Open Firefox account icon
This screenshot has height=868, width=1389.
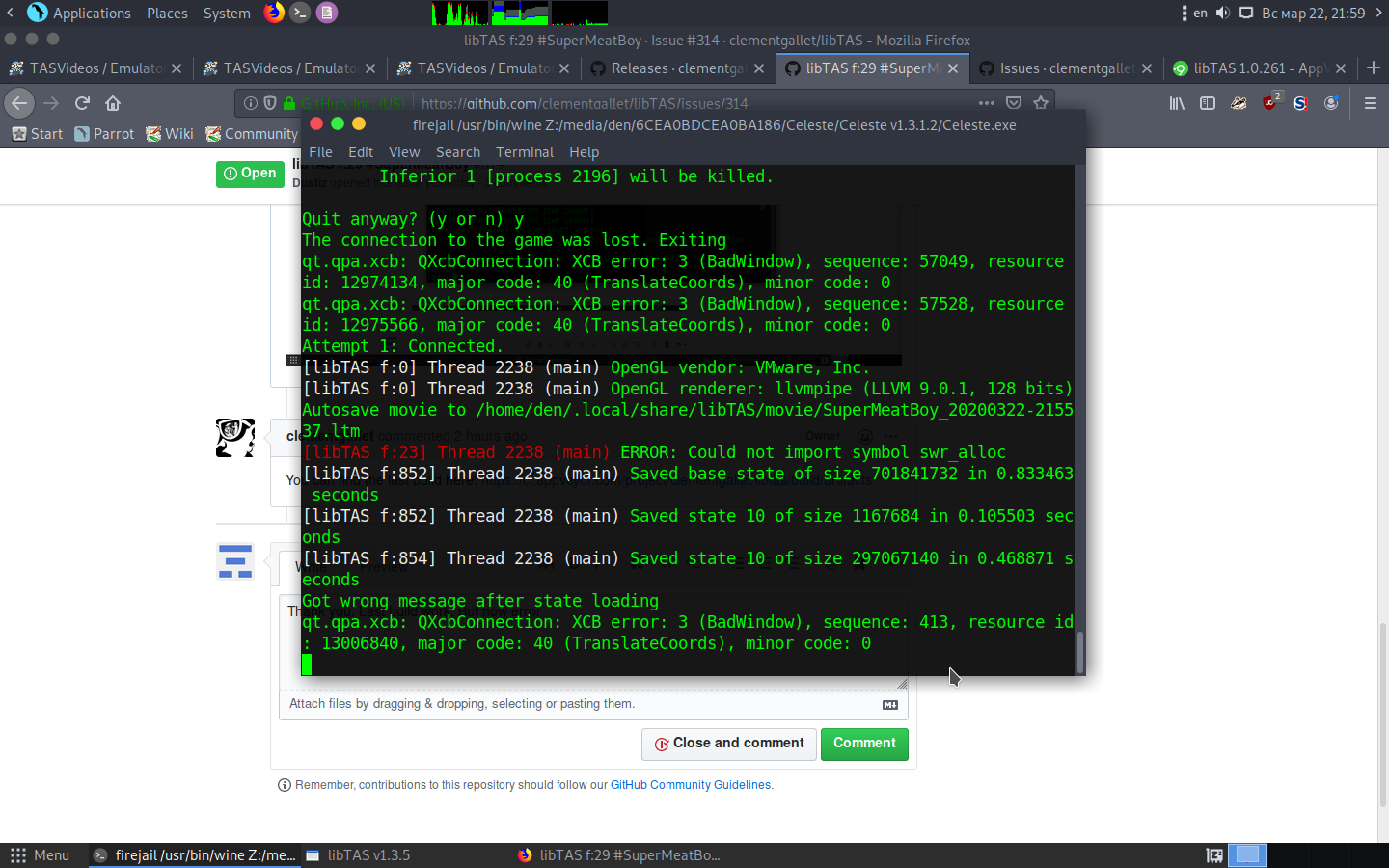1331,103
